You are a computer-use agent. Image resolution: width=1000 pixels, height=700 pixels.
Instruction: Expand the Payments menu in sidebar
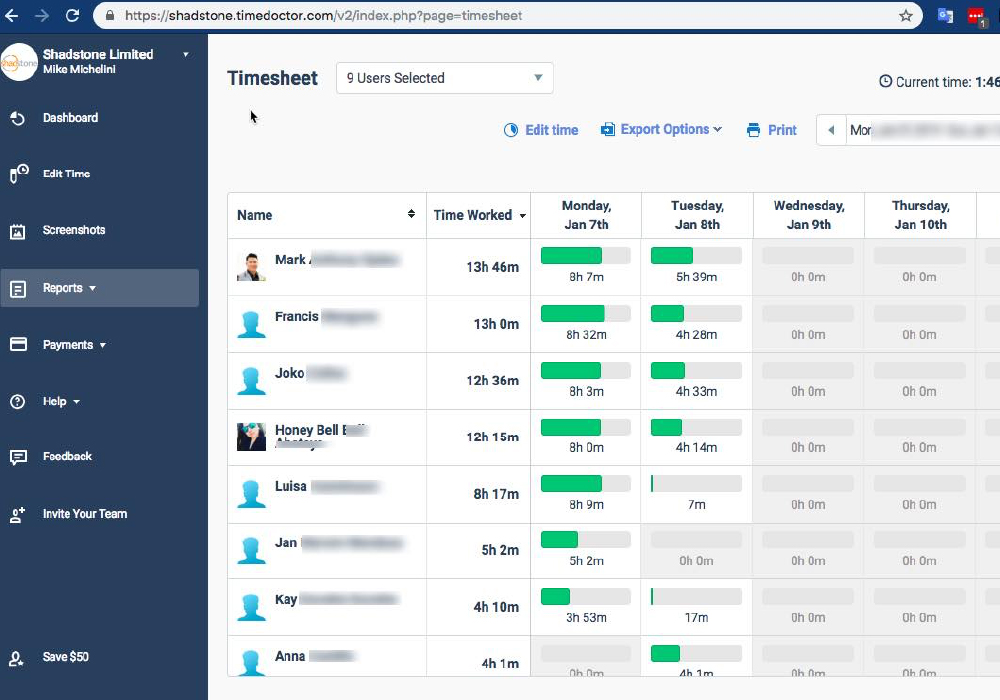75,345
